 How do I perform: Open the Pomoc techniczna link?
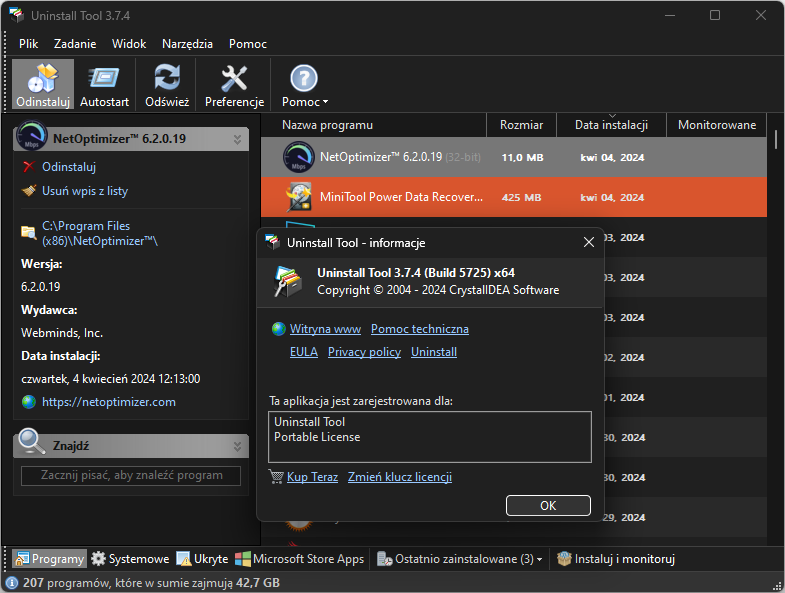[420, 329]
